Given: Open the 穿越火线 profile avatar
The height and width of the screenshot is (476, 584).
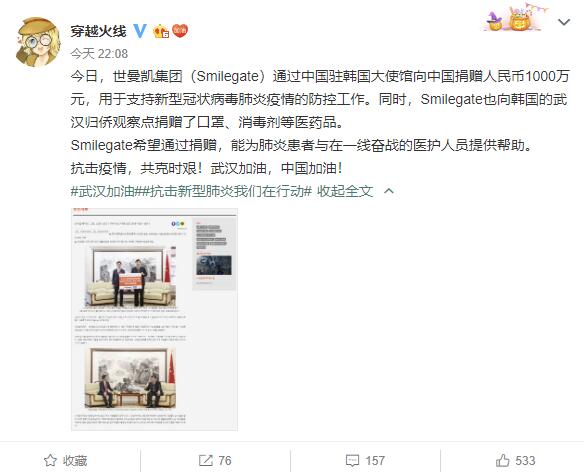Looking at the screenshot, I should [x=38, y=42].
